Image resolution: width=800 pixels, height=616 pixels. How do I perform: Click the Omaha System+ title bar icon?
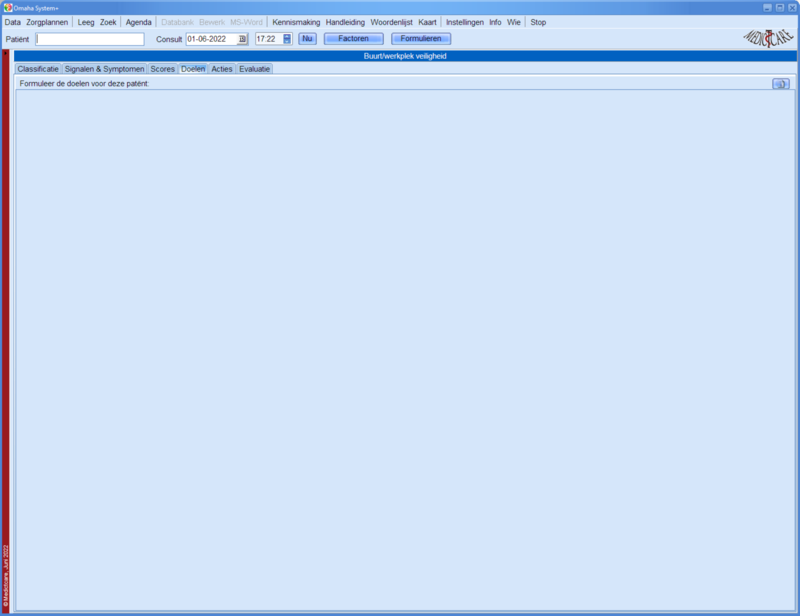(7, 7)
